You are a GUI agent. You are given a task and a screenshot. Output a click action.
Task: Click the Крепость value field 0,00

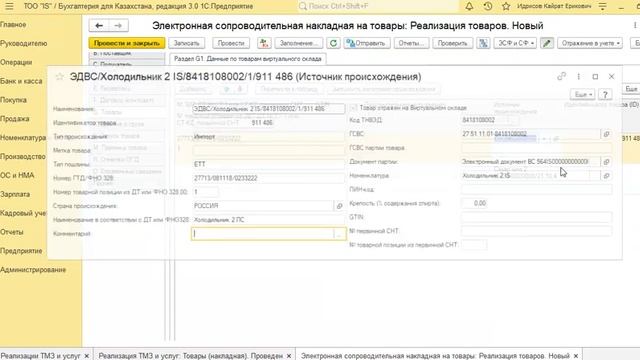pyautogui.click(x=474, y=203)
